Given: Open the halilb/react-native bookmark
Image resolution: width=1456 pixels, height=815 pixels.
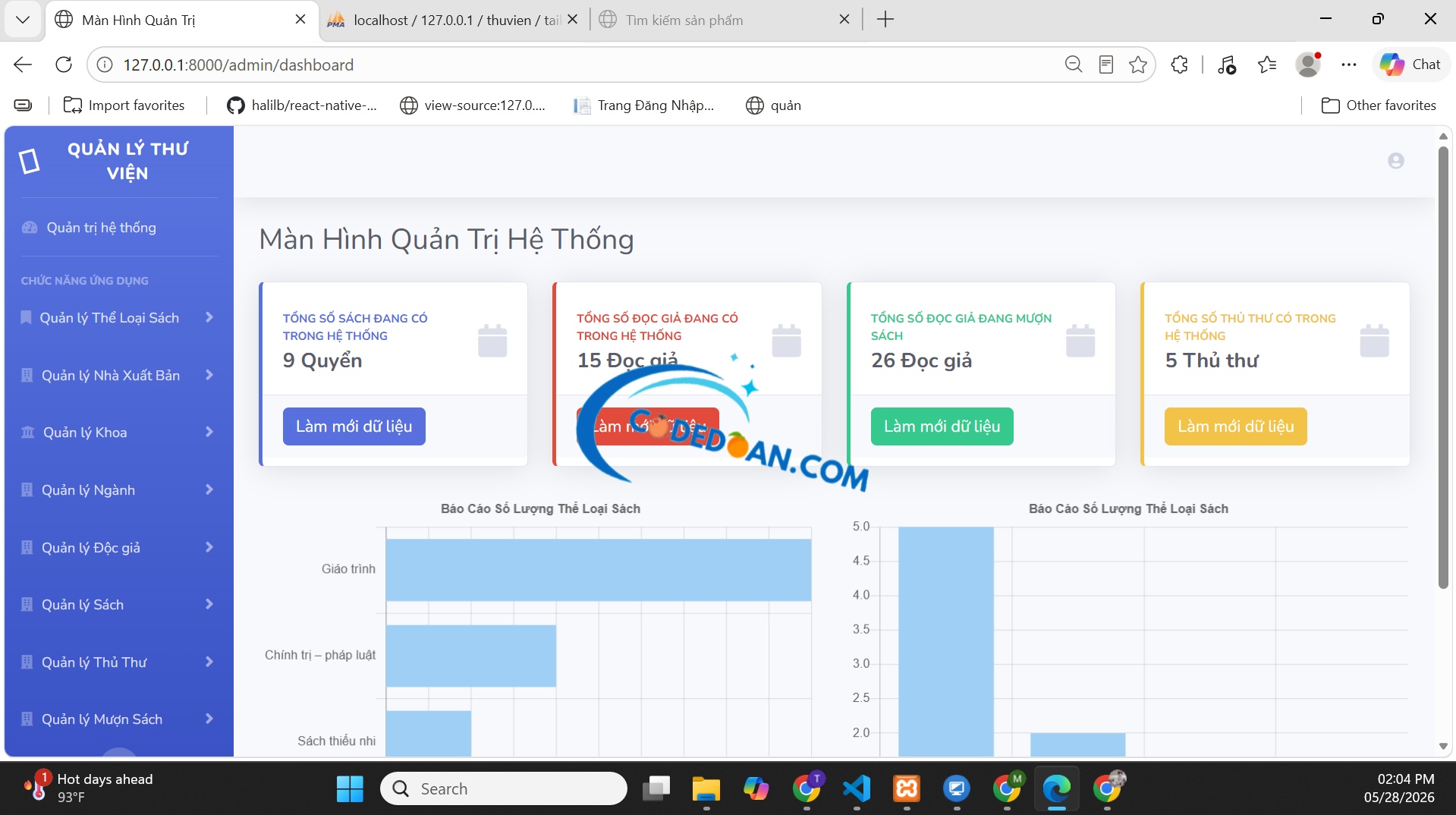Looking at the screenshot, I should pos(301,105).
